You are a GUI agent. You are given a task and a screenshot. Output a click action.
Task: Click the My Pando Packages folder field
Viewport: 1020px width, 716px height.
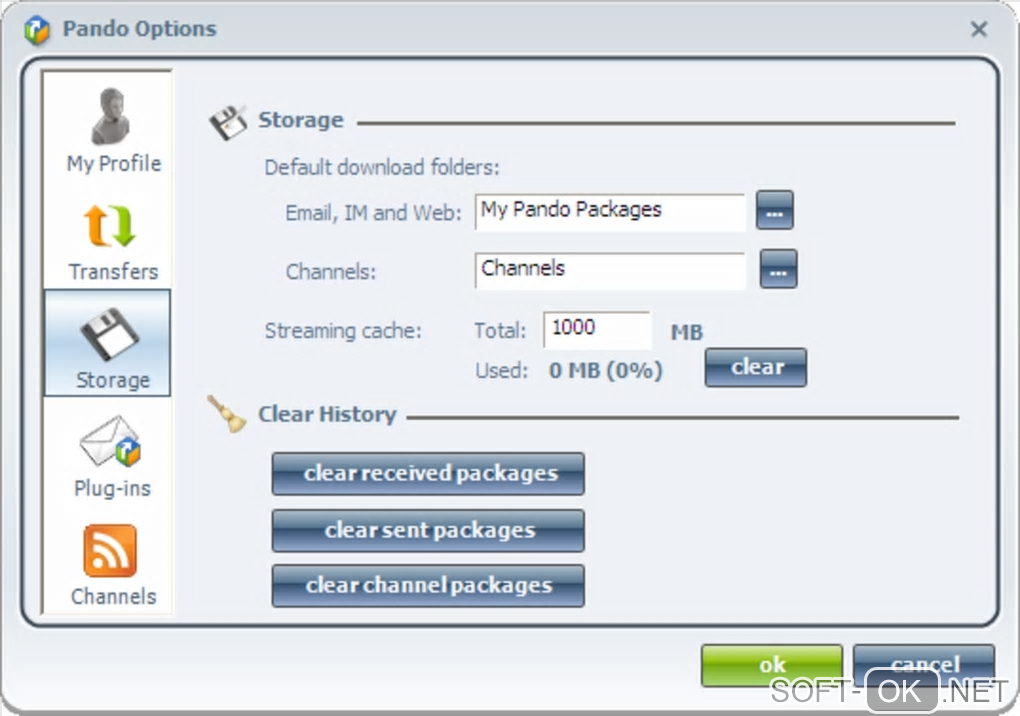point(609,211)
